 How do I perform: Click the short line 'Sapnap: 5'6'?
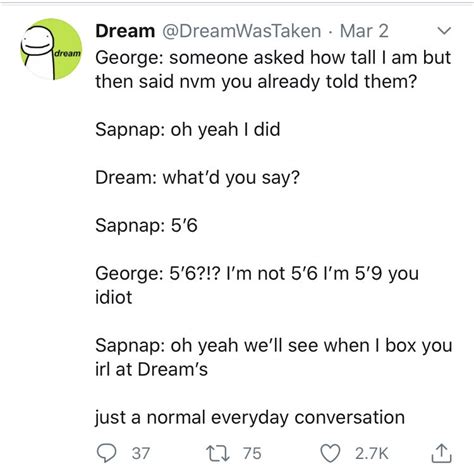coord(146,225)
